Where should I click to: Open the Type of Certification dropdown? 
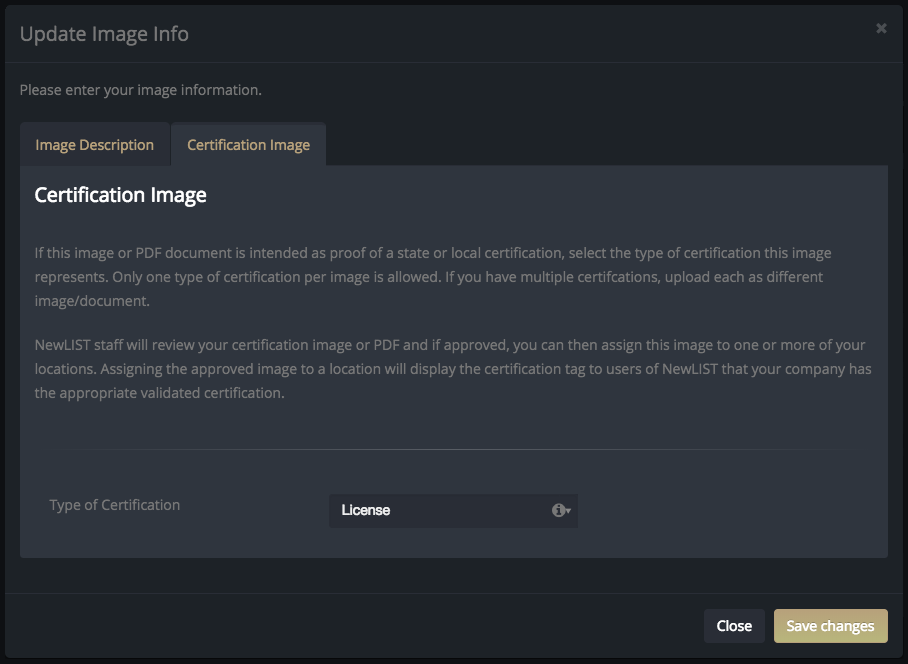[453, 511]
